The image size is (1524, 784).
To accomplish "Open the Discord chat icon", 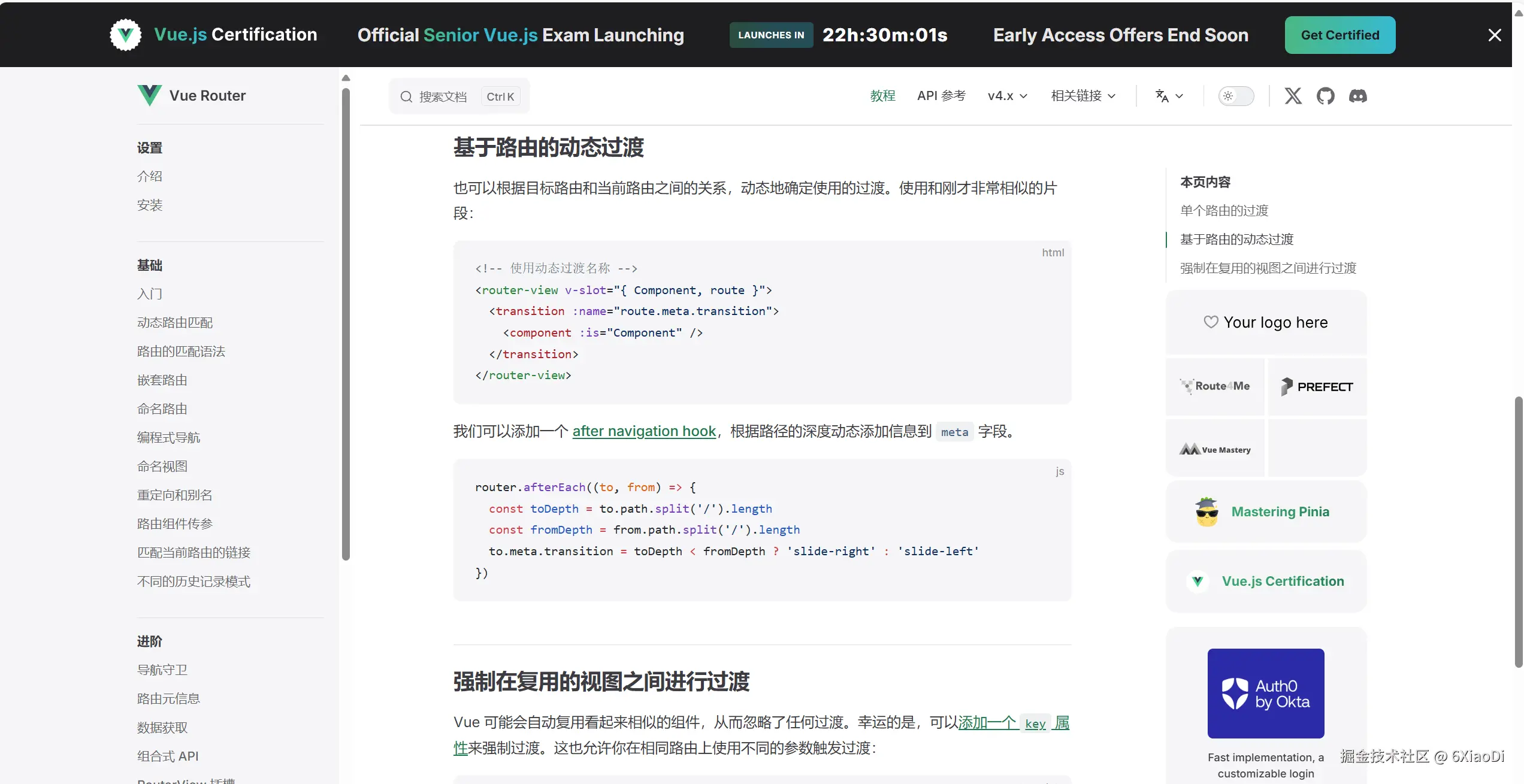I will click(x=1357, y=96).
